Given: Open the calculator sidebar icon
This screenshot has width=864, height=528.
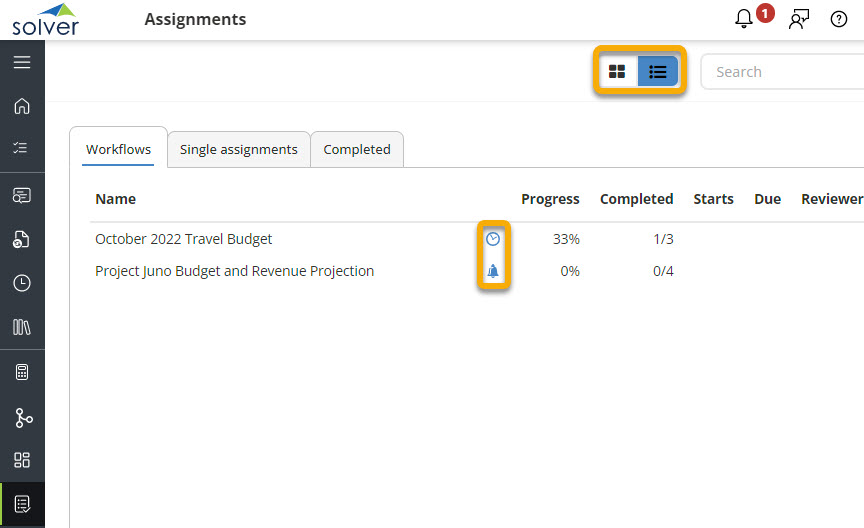Looking at the screenshot, I should (x=22, y=372).
